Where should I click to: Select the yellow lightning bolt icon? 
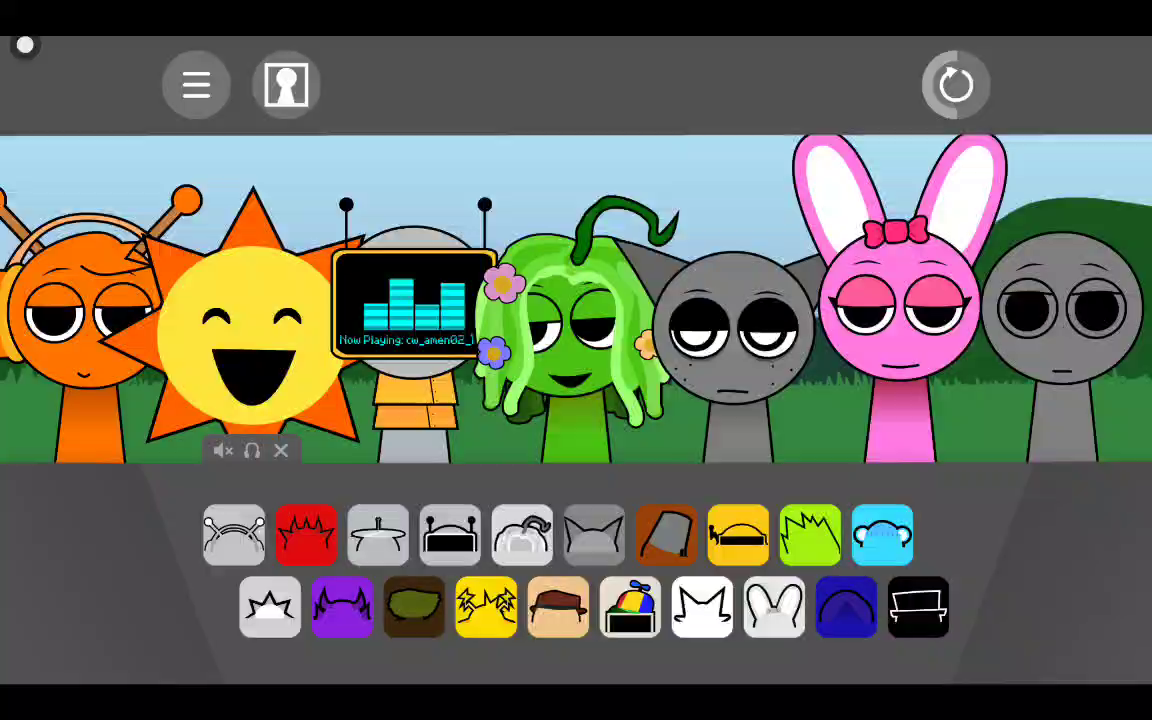[486, 607]
